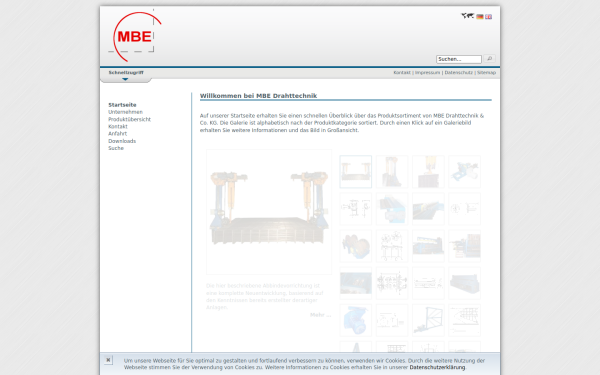Open the Datenschutz link in the top bar

point(458,72)
